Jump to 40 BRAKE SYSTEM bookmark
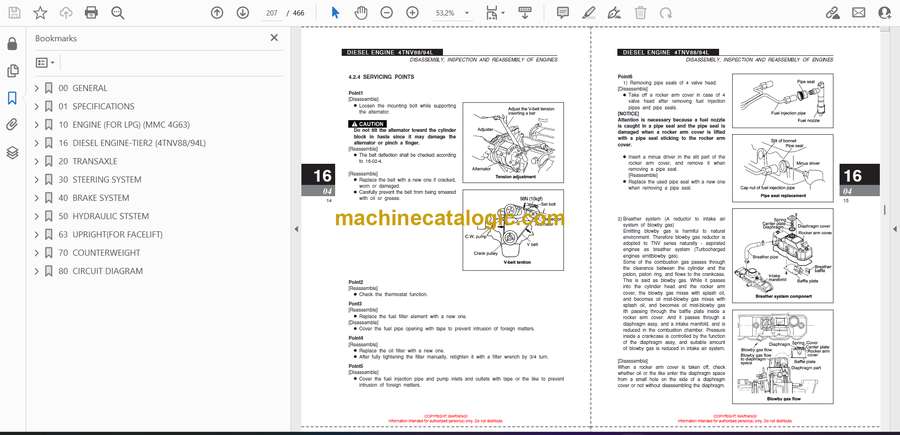Viewport: 900px width, 435px height. click(x=94, y=198)
